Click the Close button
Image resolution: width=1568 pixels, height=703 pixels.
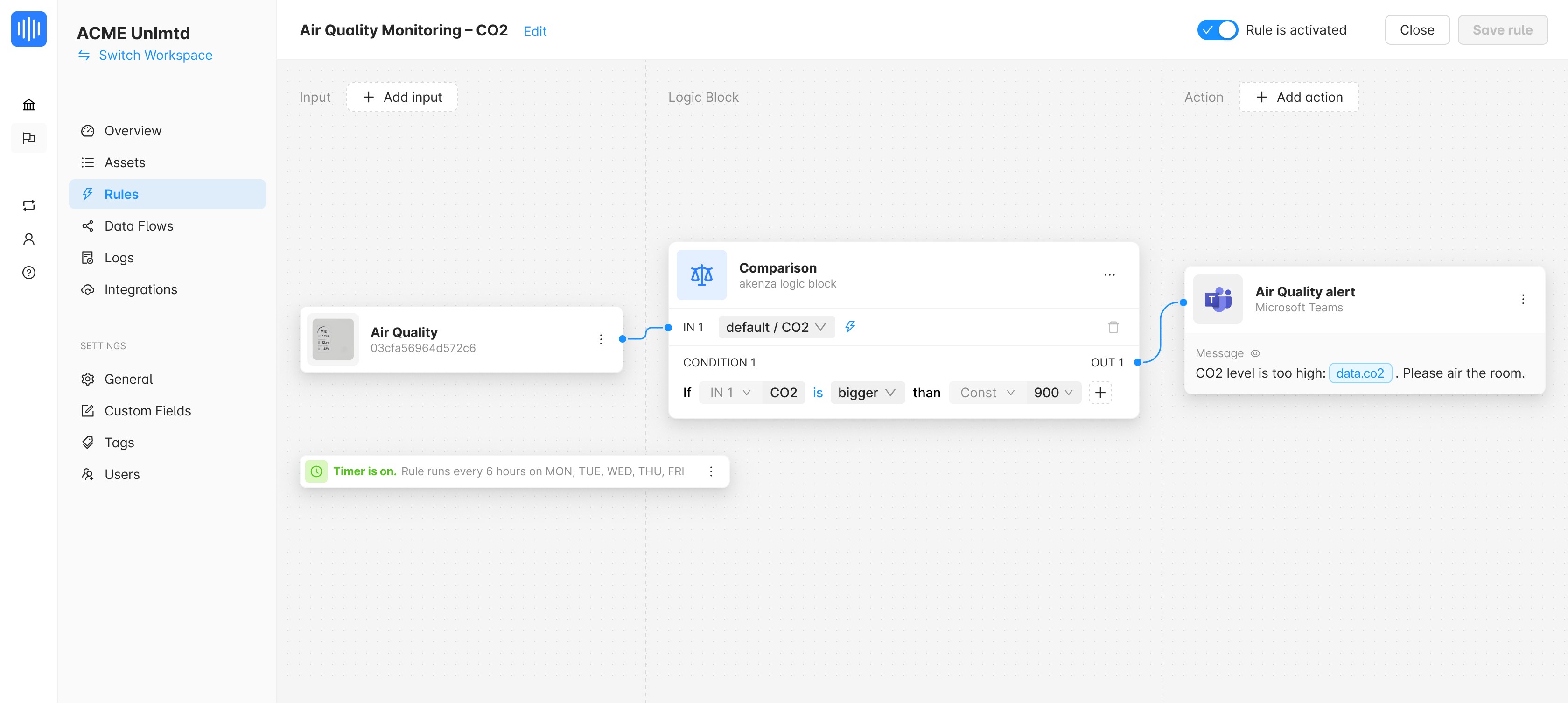1416,30
